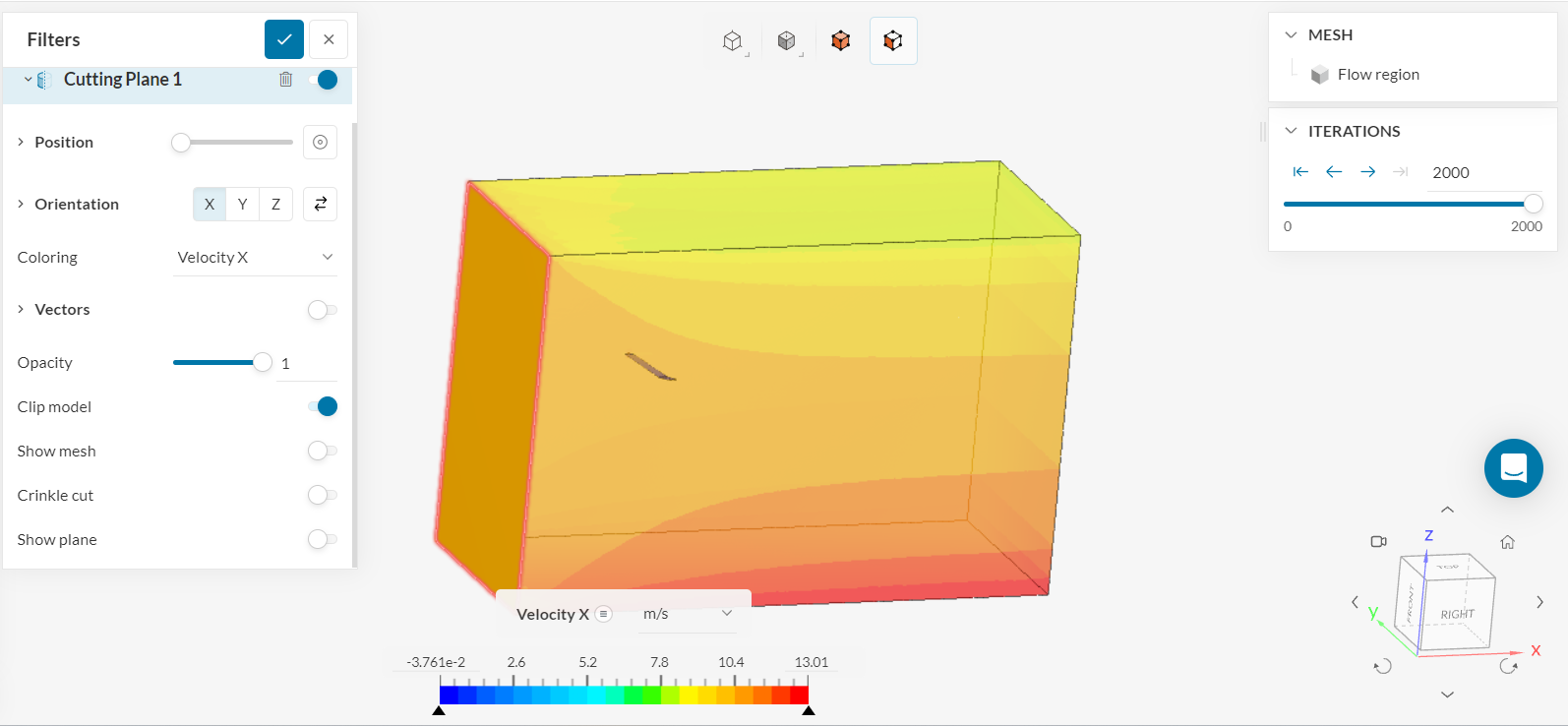Click the Opacity value field
The width and height of the screenshot is (1568, 726).
[307, 364]
